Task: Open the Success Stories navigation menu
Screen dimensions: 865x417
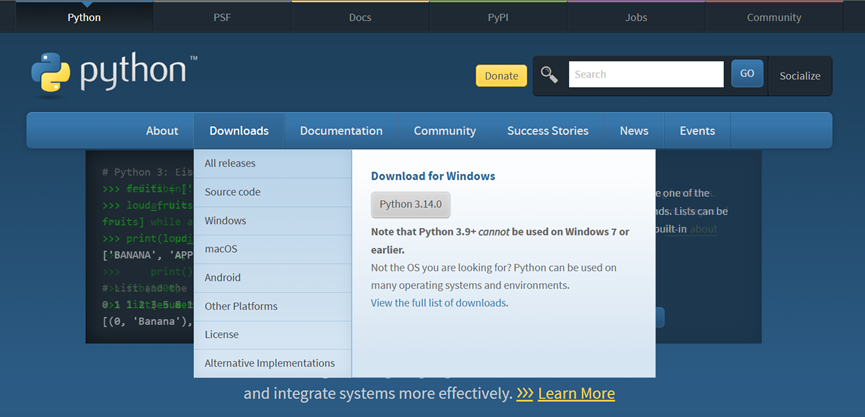Action: tap(548, 131)
